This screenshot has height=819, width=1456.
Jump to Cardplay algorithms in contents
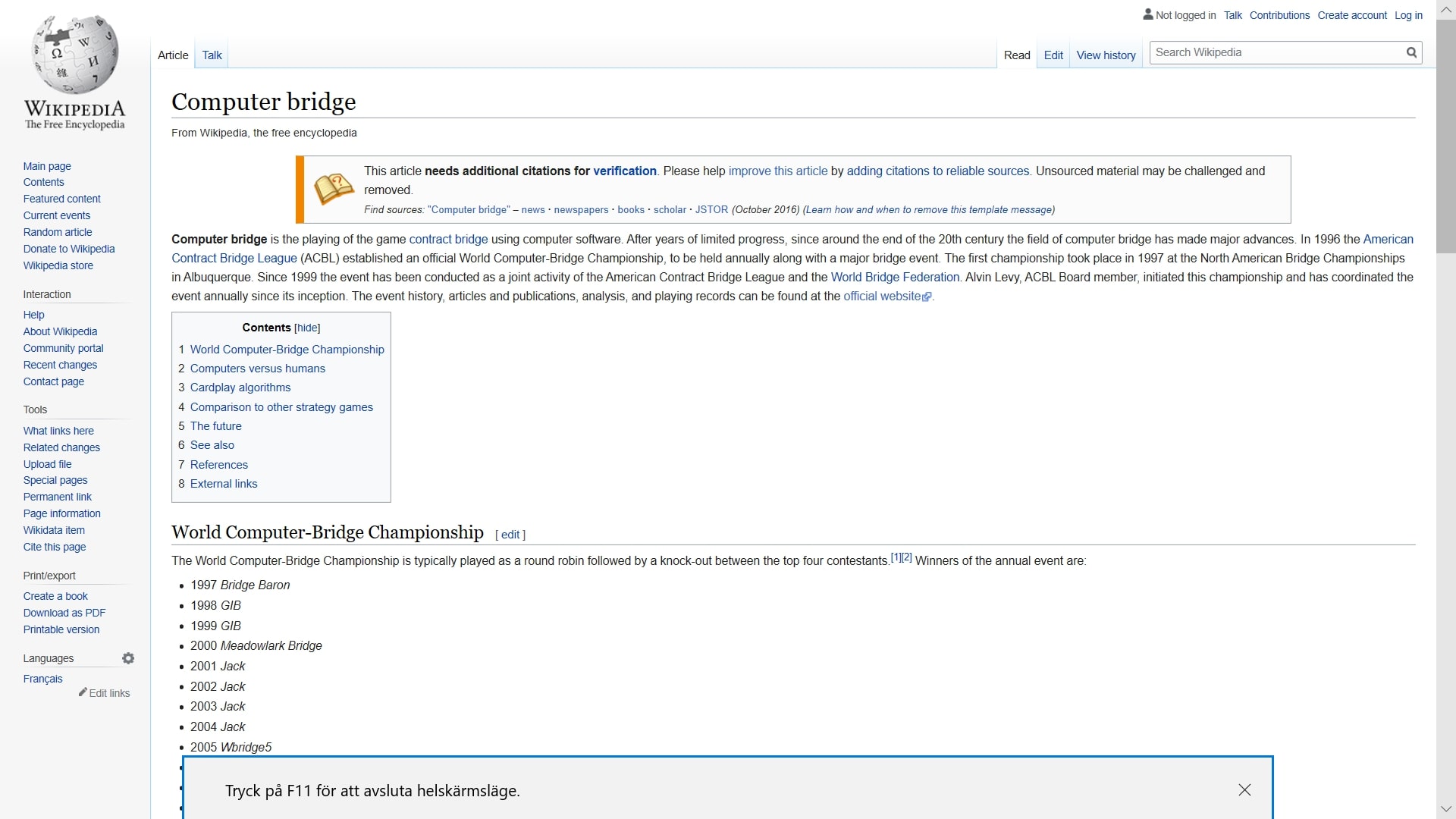(240, 388)
